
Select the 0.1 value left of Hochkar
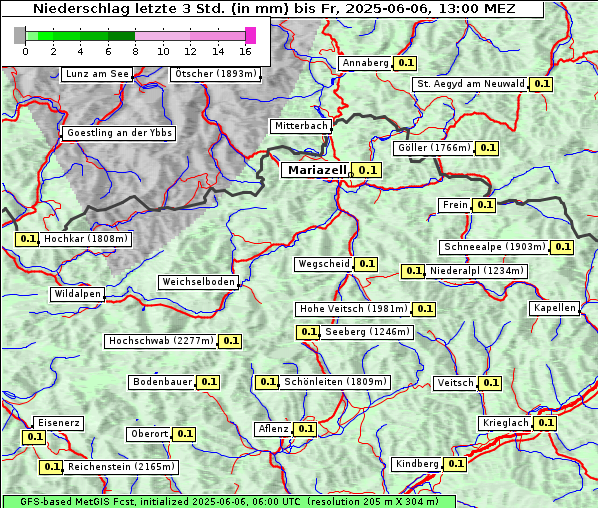click(27, 239)
